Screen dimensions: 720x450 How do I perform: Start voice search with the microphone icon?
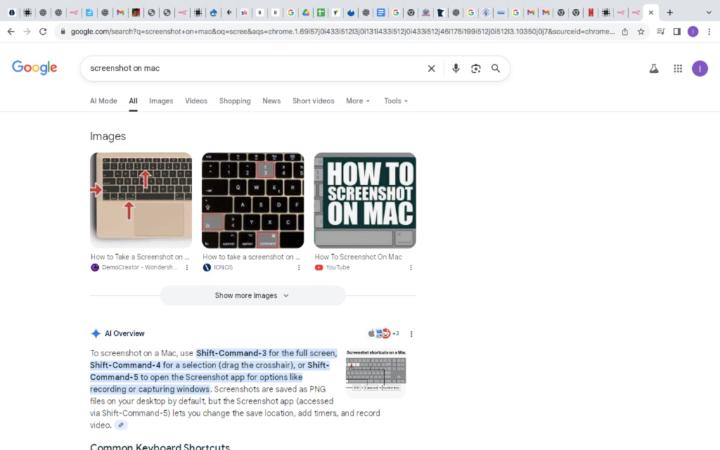456,68
